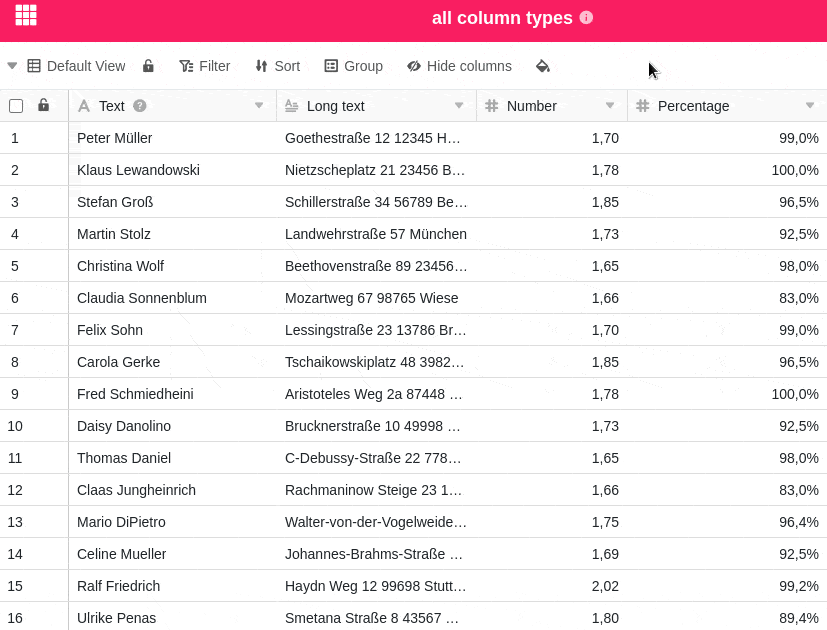
Task: Open the Percentage column dropdown arrow
Action: (x=810, y=106)
